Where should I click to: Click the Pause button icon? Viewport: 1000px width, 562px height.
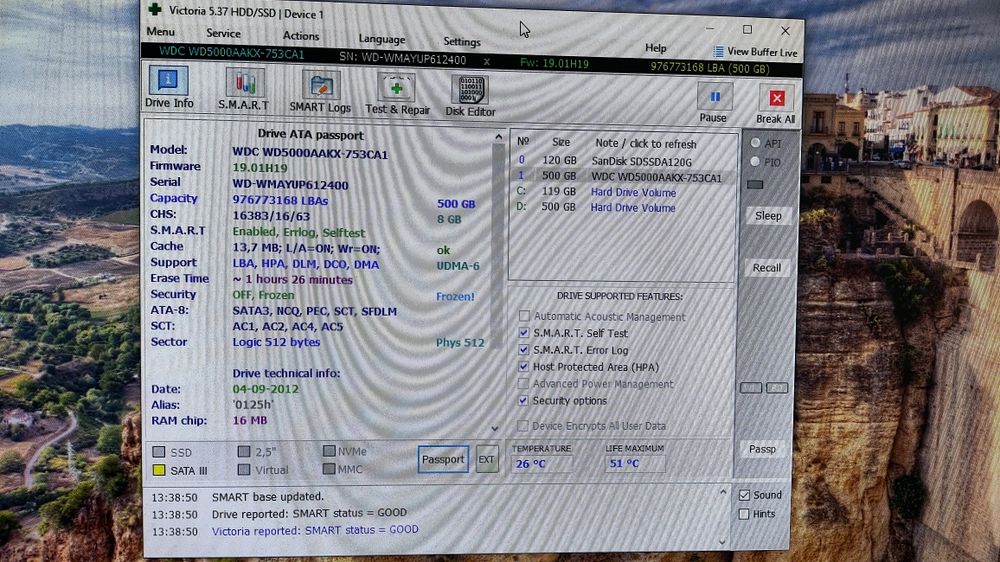tap(714, 96)
